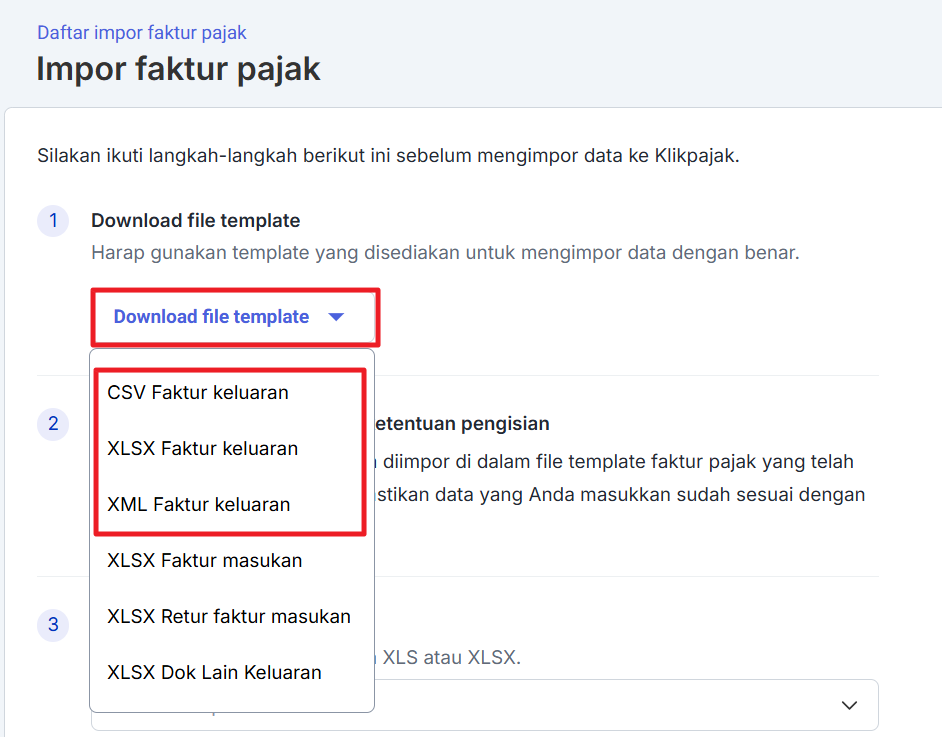Choose CSV Faktur keluaran template
Image resolution: width=942 pixels, height=737 pixels.
198,393
